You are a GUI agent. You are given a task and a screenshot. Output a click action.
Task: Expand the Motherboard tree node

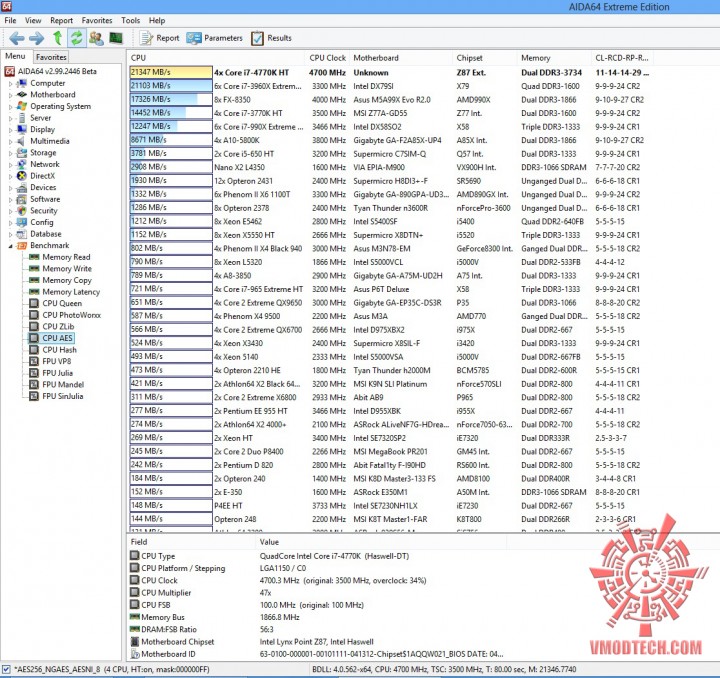click(11, 95)
